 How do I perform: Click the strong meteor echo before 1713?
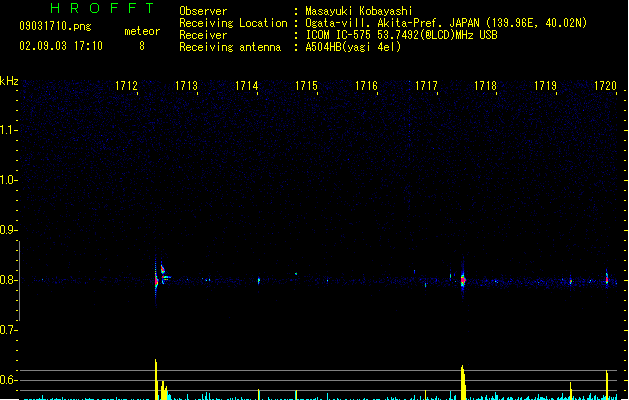tap(156, 280)
